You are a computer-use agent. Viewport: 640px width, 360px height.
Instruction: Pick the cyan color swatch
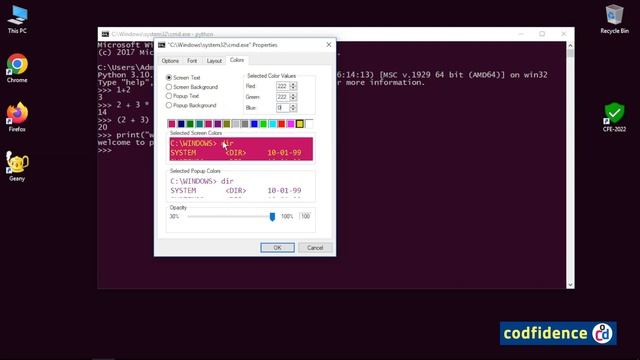(x=272, y=124)
